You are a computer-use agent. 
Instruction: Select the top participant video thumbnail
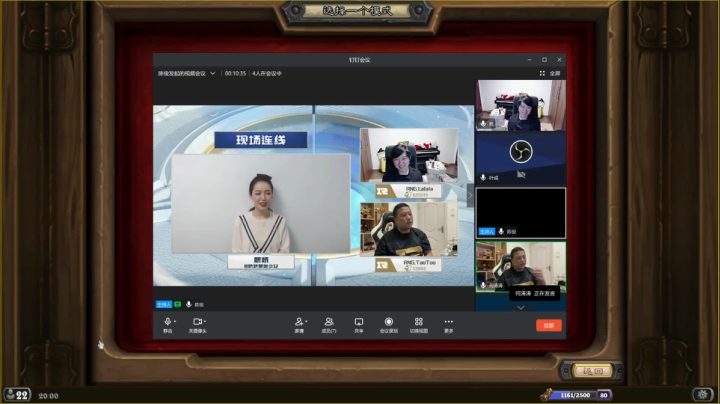tap(521, 106)
